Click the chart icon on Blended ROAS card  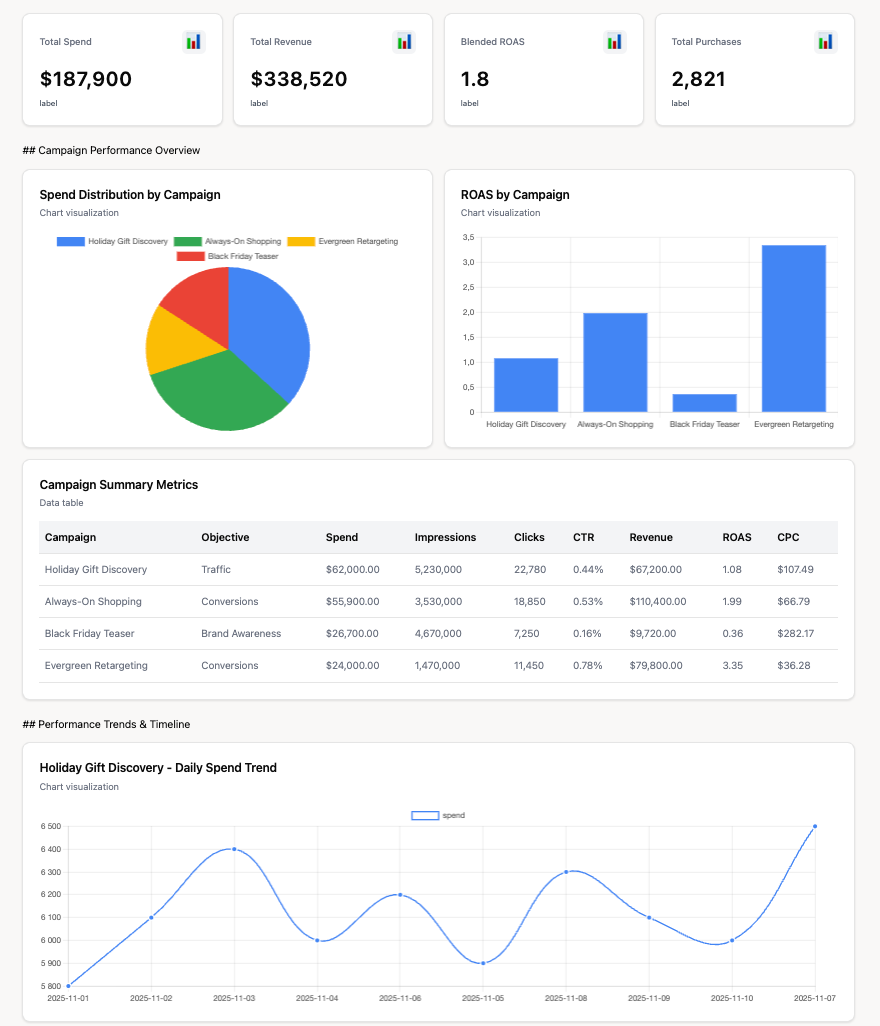point(614,41)
